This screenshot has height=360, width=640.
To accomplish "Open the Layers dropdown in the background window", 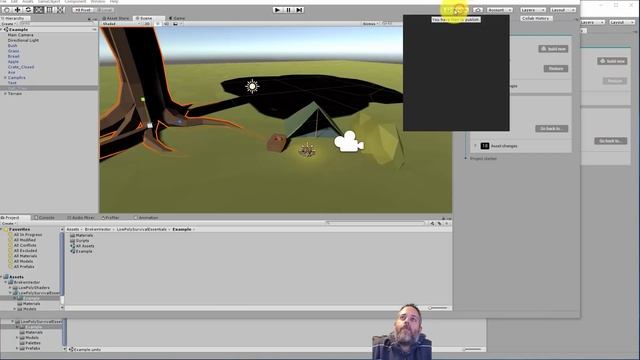I will coord(592,22).
